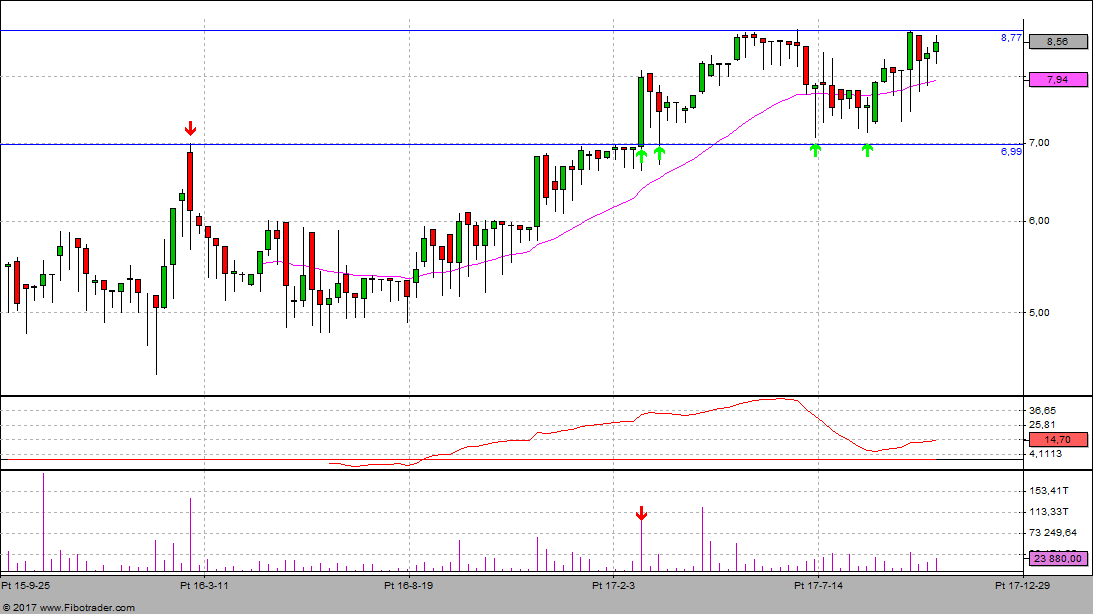Click the current price box 8,56

[1057, 42]
